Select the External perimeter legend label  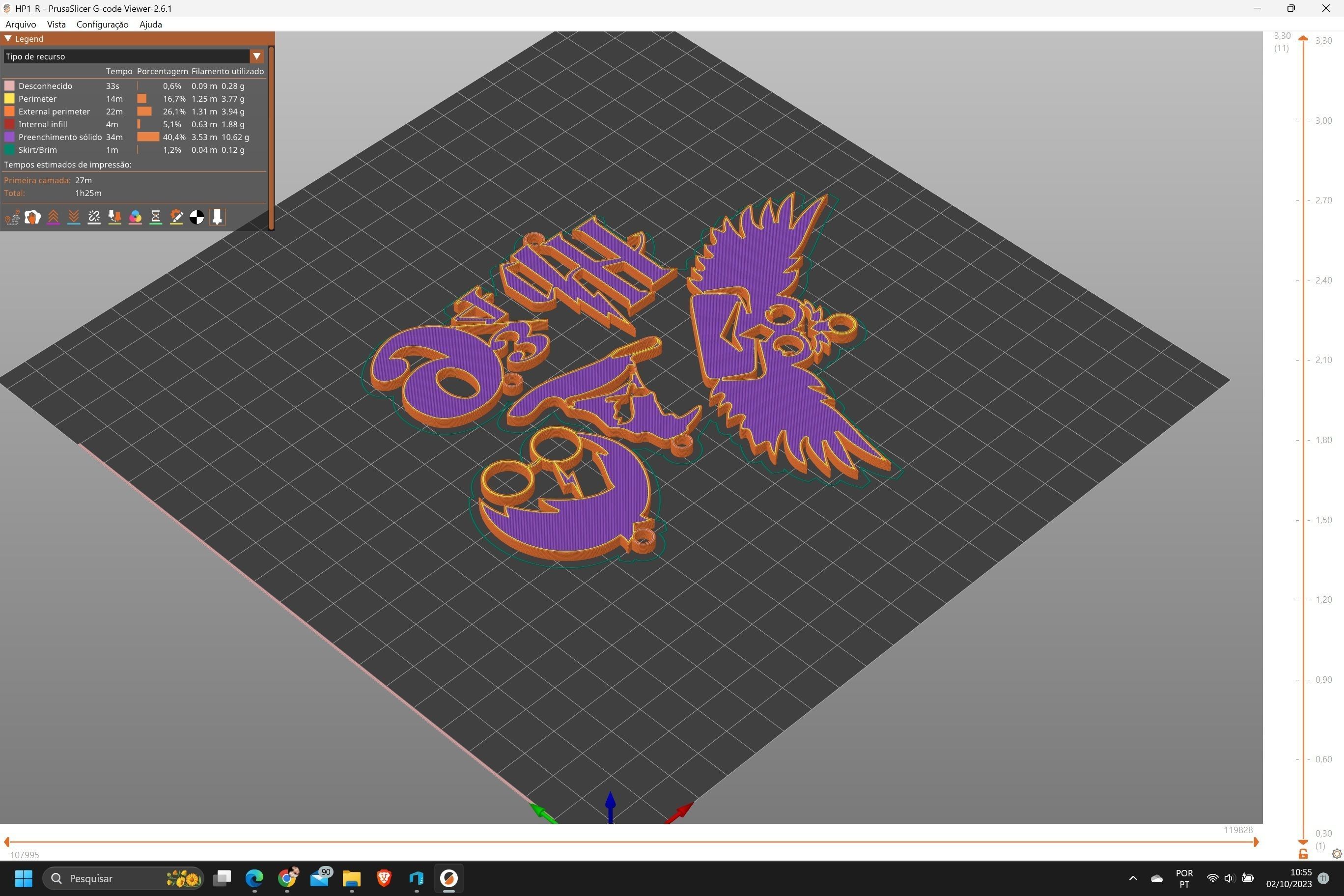tap(54, 112)
